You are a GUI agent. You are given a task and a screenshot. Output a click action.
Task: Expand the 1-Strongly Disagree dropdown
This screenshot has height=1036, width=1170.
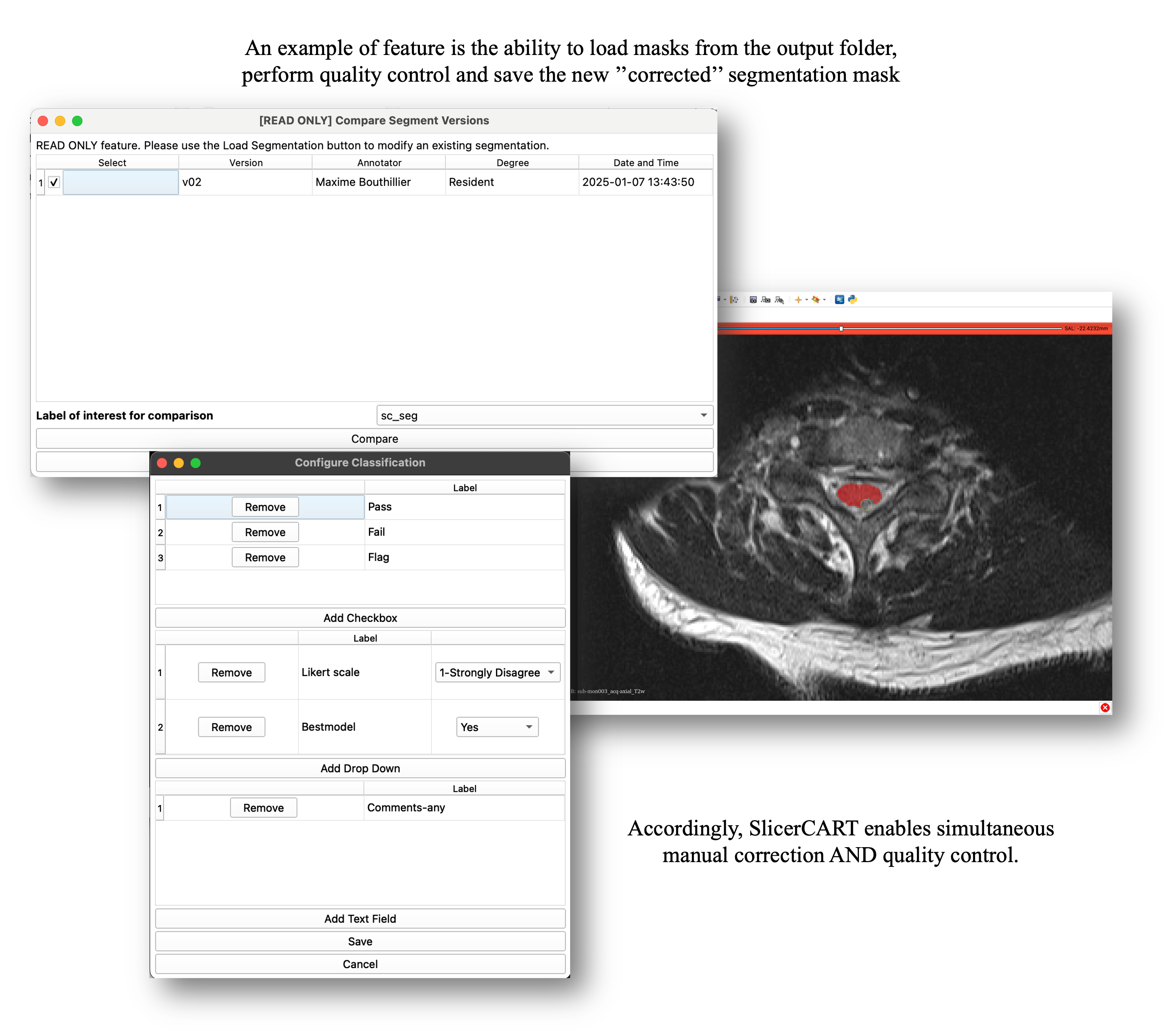(498, 672)
